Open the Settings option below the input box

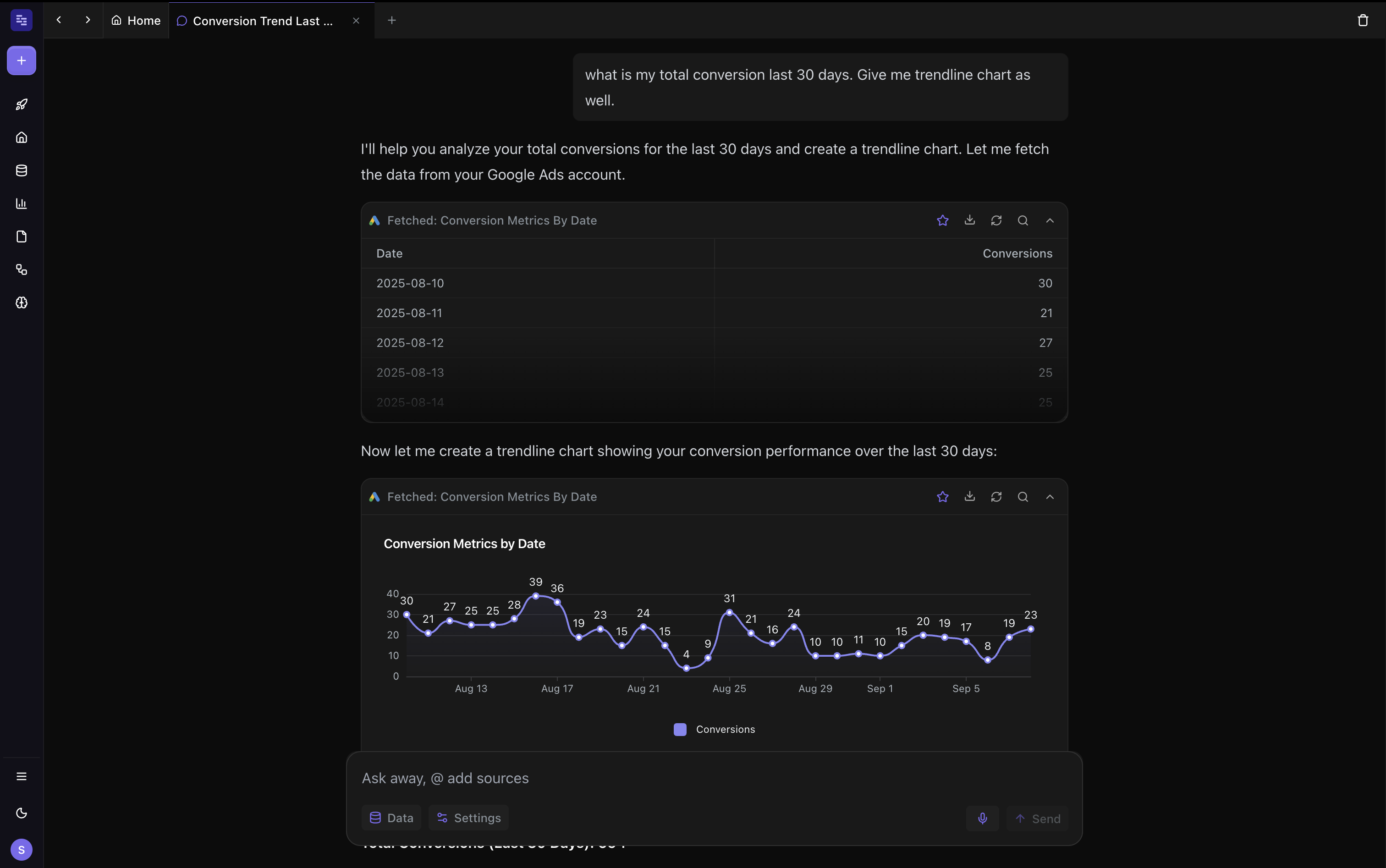[468, 818]
